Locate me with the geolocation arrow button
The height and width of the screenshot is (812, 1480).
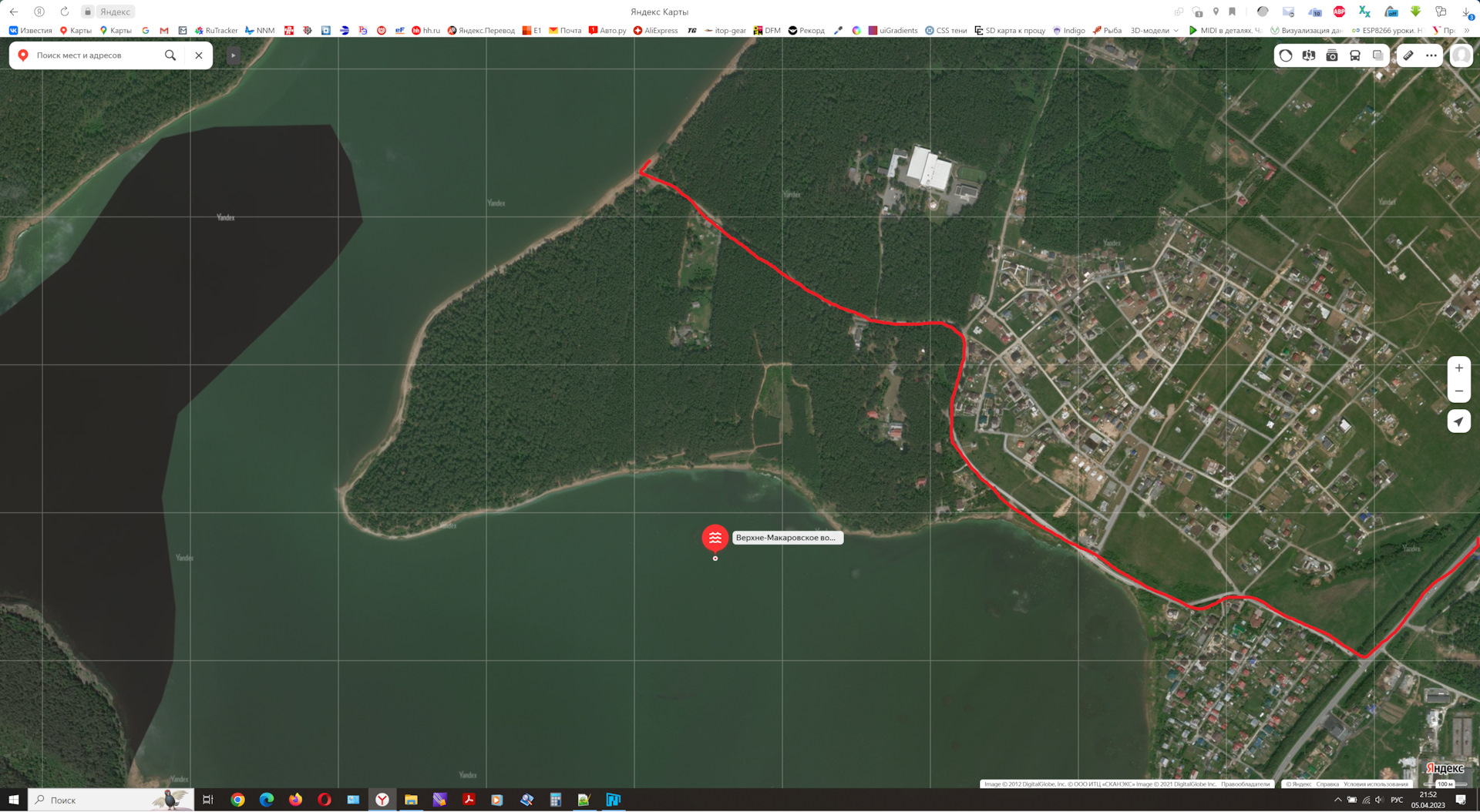coord(1458,421)
